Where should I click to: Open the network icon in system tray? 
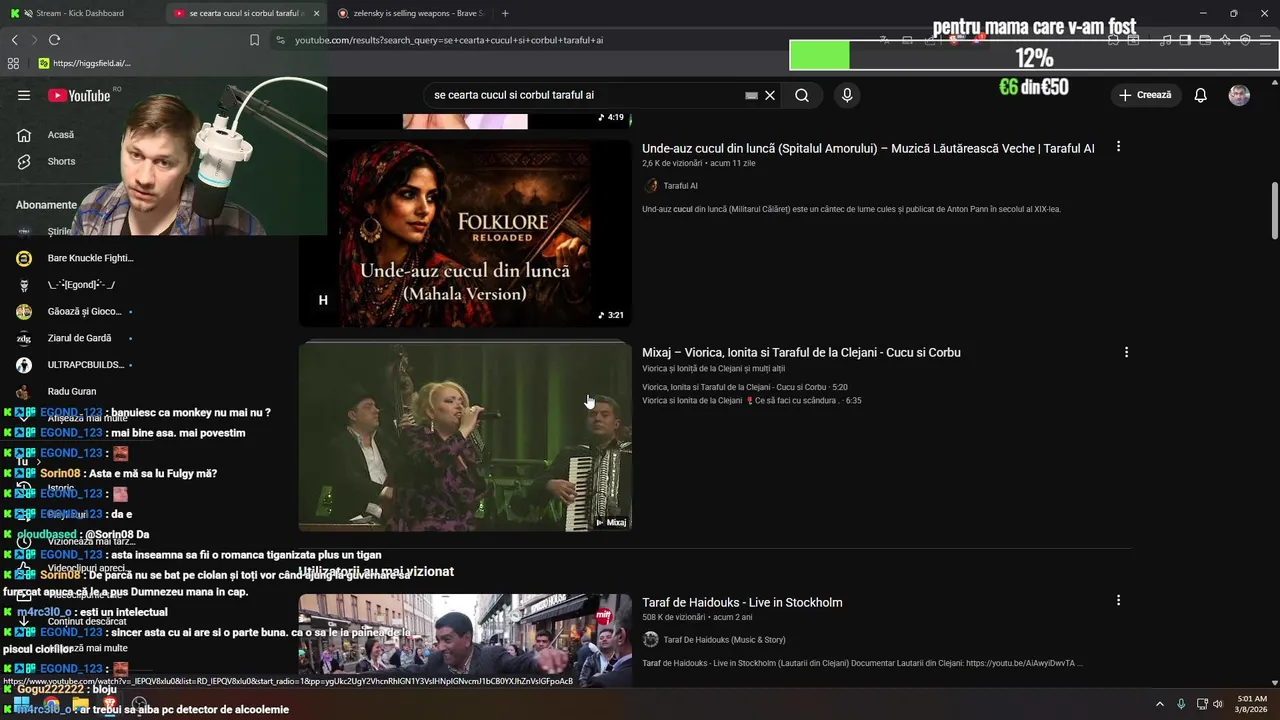pyautogui.click(x=1201, y=704)
